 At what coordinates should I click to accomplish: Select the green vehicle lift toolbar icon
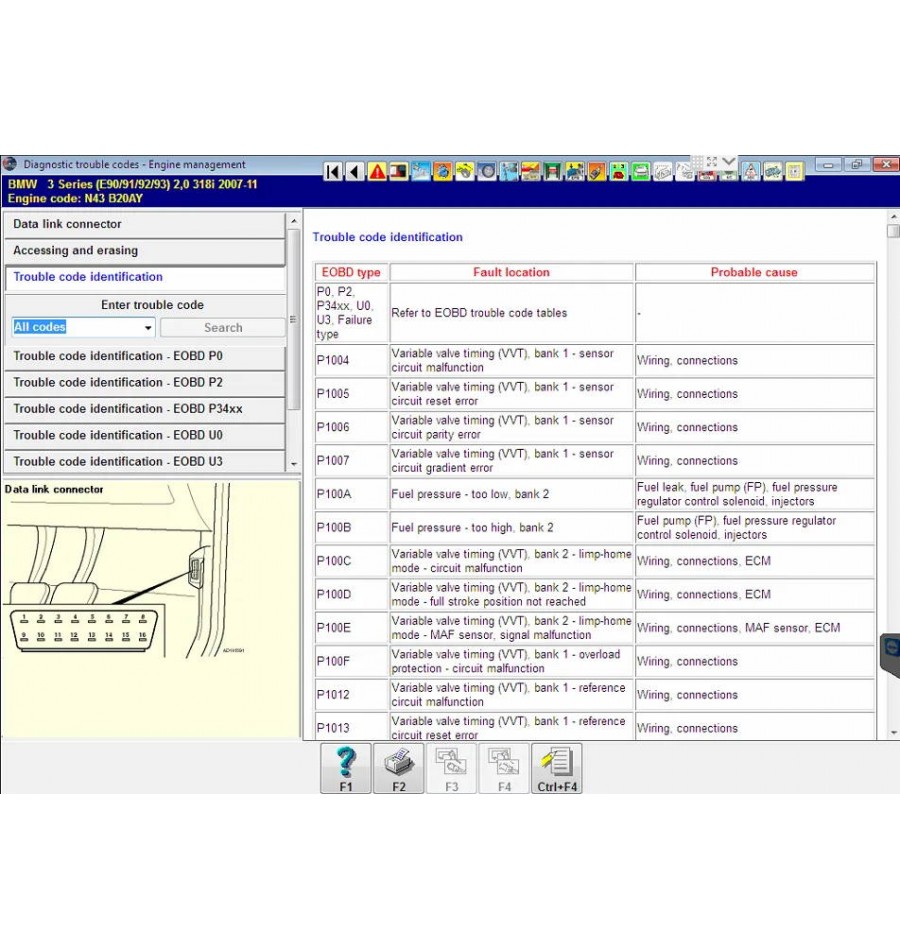click(553, 171)
